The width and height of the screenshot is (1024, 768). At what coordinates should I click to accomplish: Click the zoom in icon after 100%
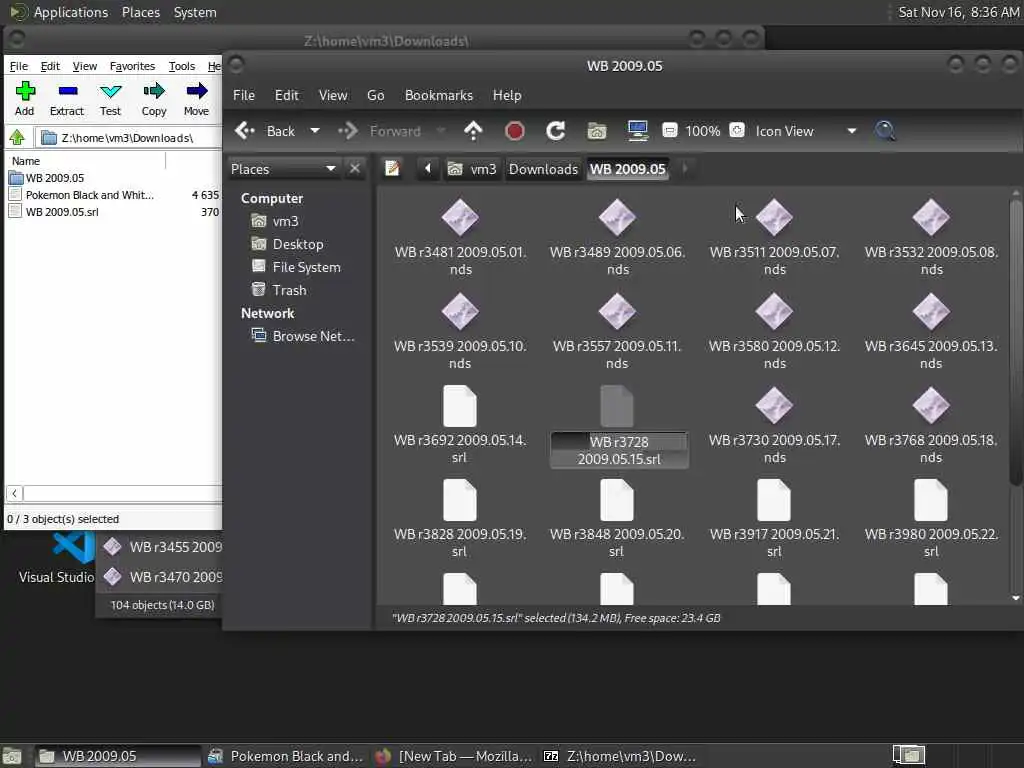click(x=737, y=131)
